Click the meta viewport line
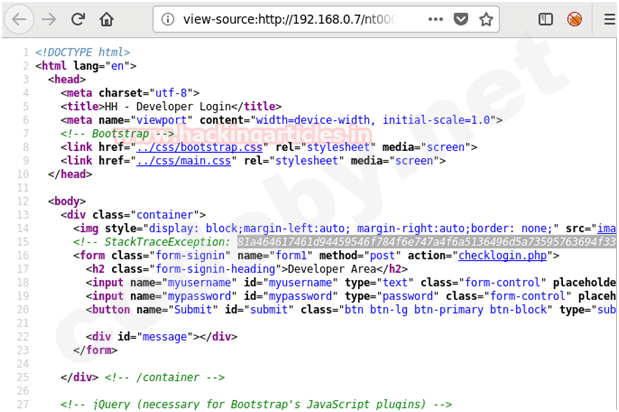 point(281,120)
